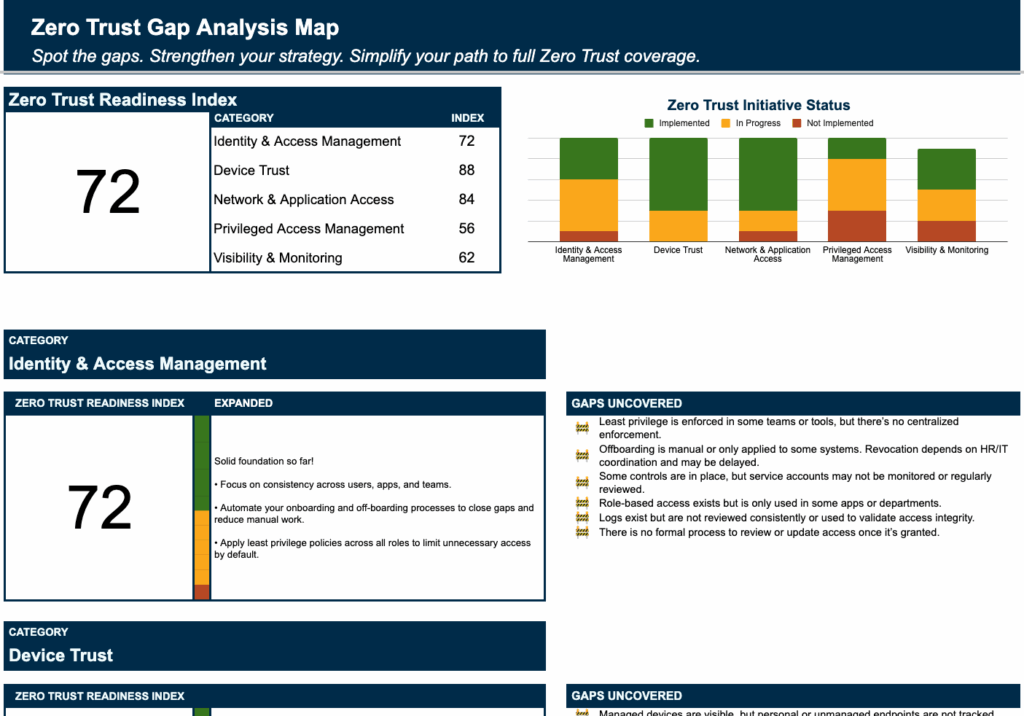
Task: Select the Device Trust category heading
Action: point(61,656)
